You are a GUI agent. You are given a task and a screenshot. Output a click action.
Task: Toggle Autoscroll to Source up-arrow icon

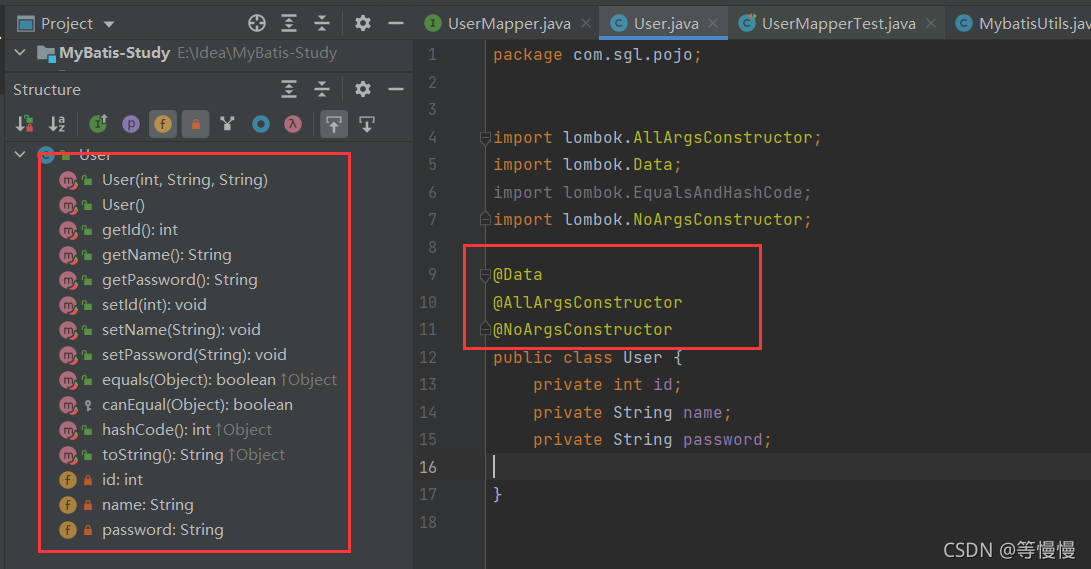(334, 124)
